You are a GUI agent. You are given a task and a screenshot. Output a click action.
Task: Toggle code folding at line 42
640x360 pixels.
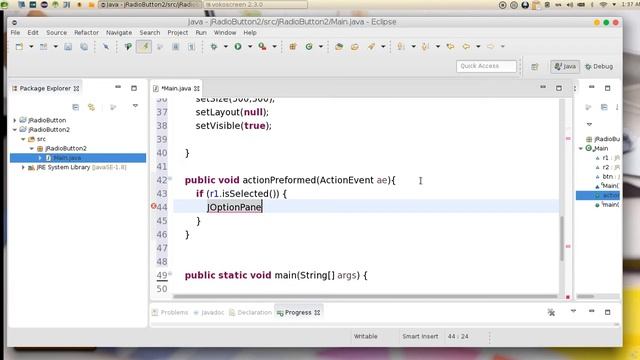coord(170,178)
